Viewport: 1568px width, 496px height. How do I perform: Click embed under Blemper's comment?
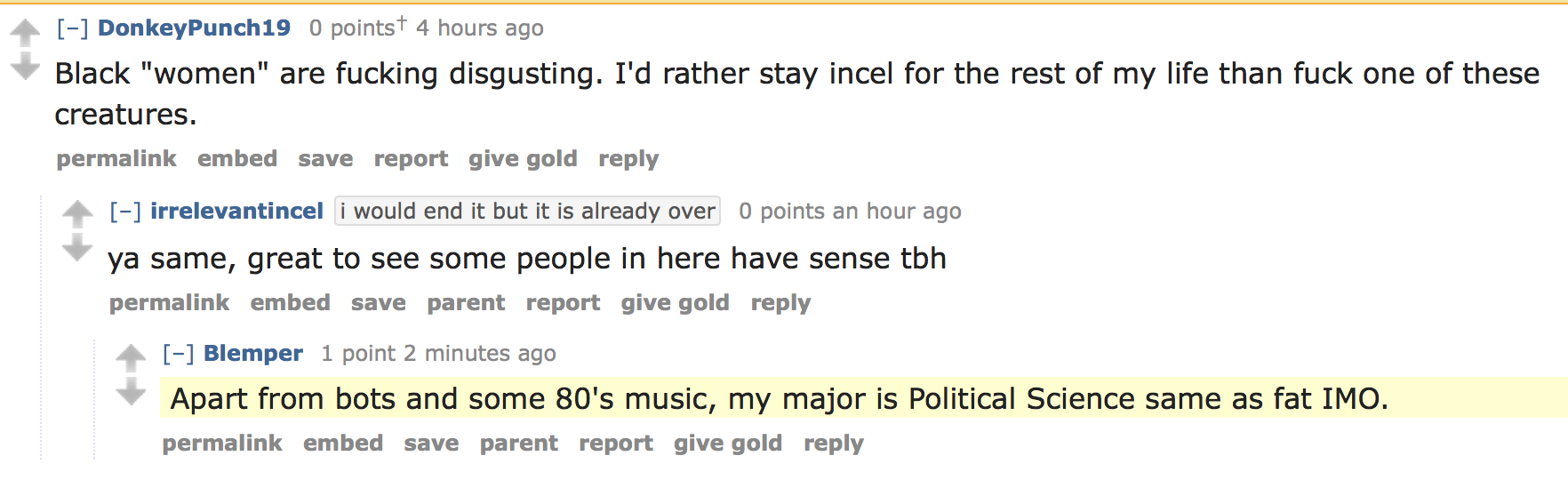[x=343, y=444]
